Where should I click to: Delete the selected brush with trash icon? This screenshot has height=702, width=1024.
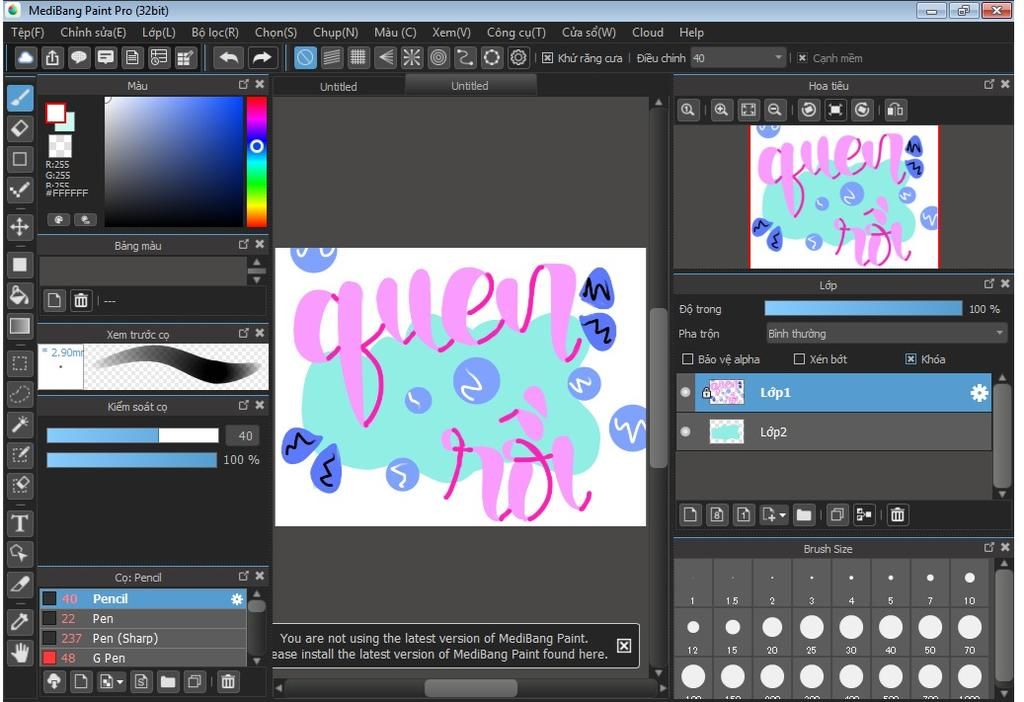227,682
